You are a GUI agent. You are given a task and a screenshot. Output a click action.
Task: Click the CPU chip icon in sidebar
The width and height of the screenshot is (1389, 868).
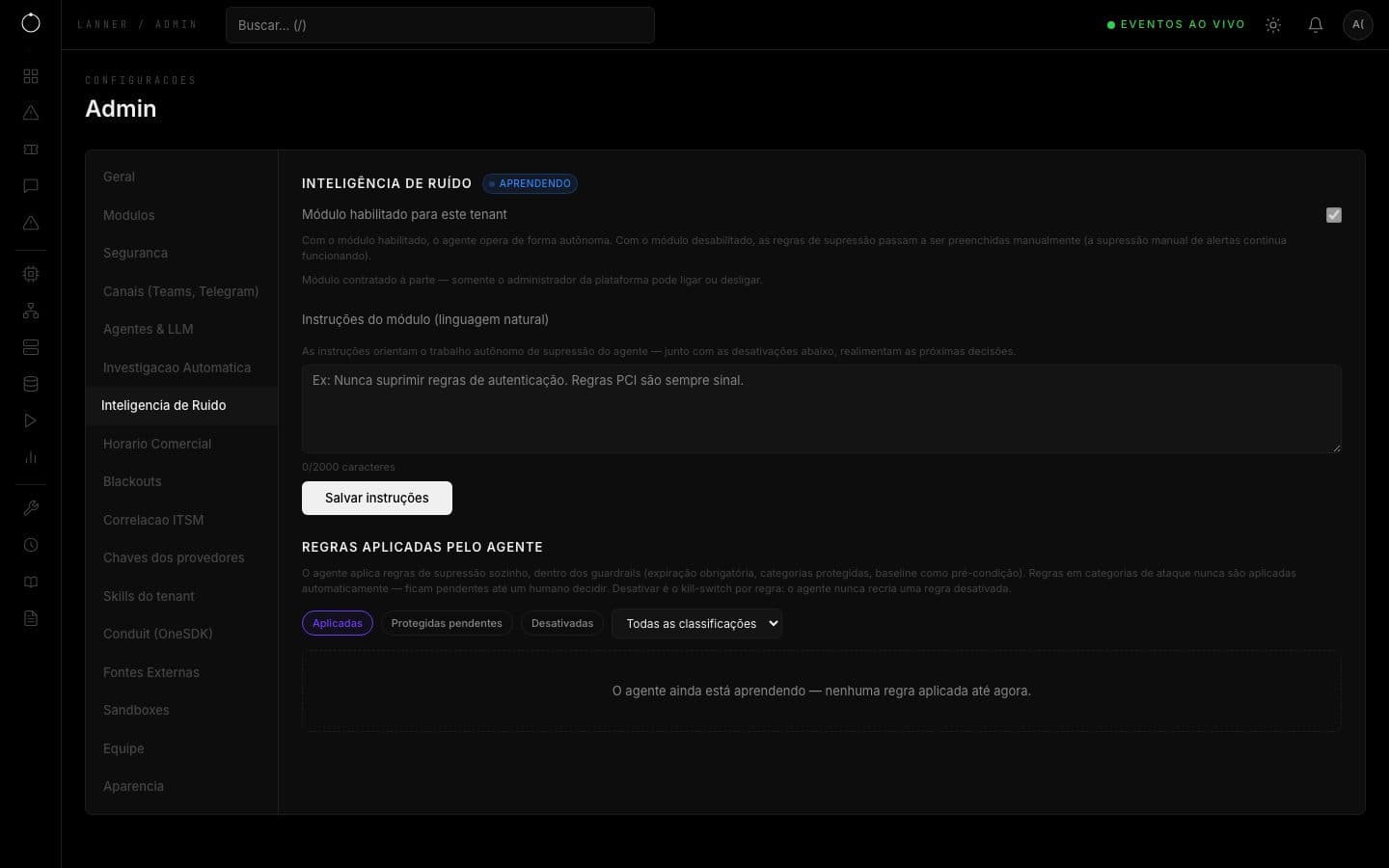[x=31, y=274]
